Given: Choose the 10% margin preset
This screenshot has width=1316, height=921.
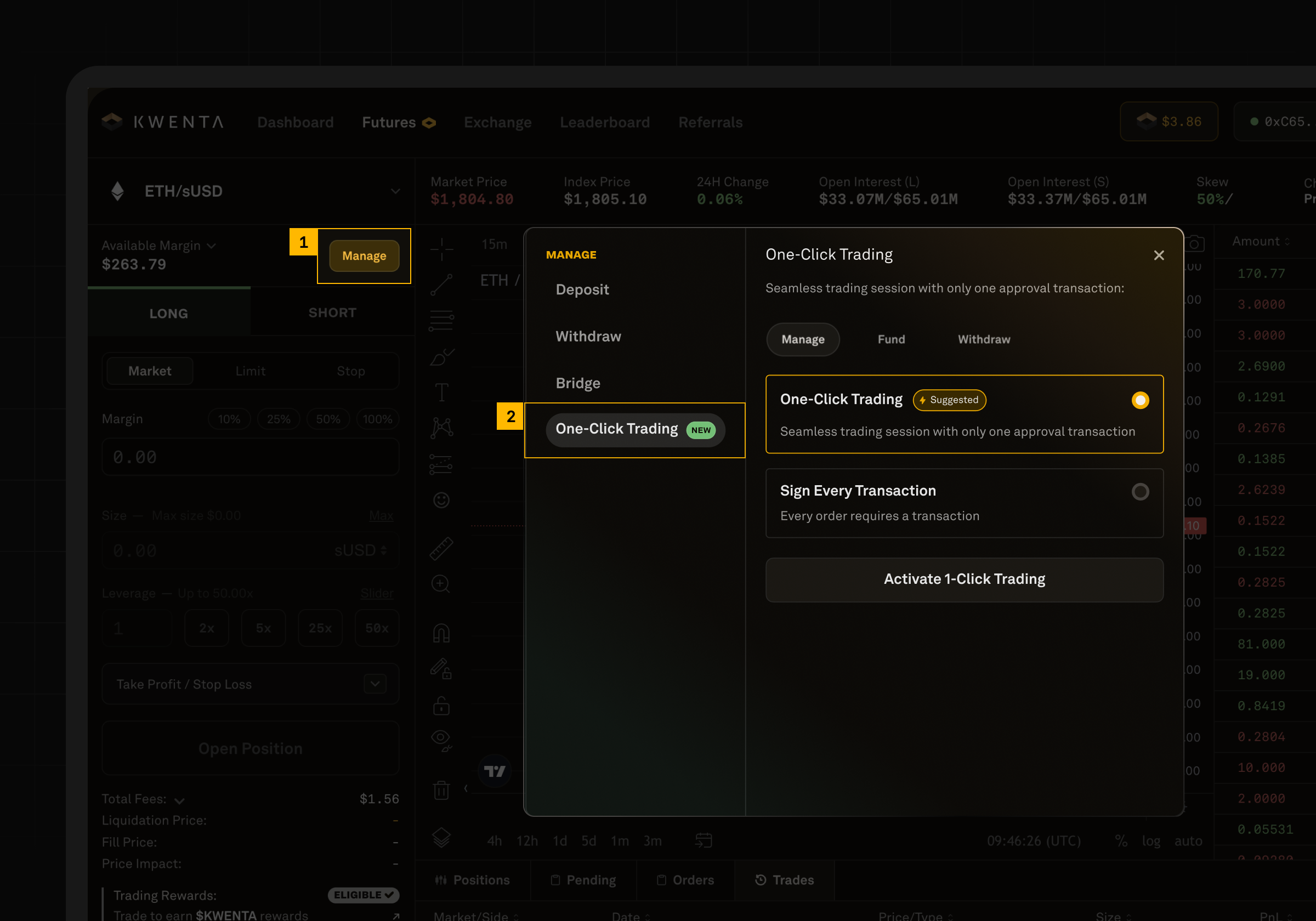Looking at the screenshot, I should tap(229, 419).
